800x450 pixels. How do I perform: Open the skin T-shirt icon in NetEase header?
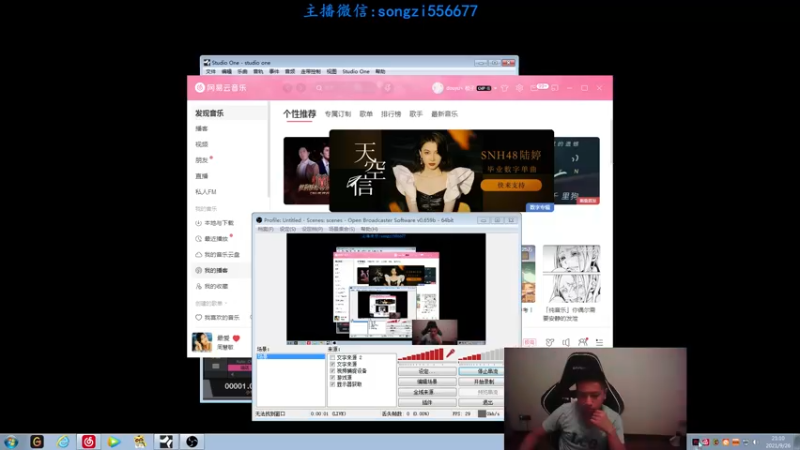pos(505,88)
